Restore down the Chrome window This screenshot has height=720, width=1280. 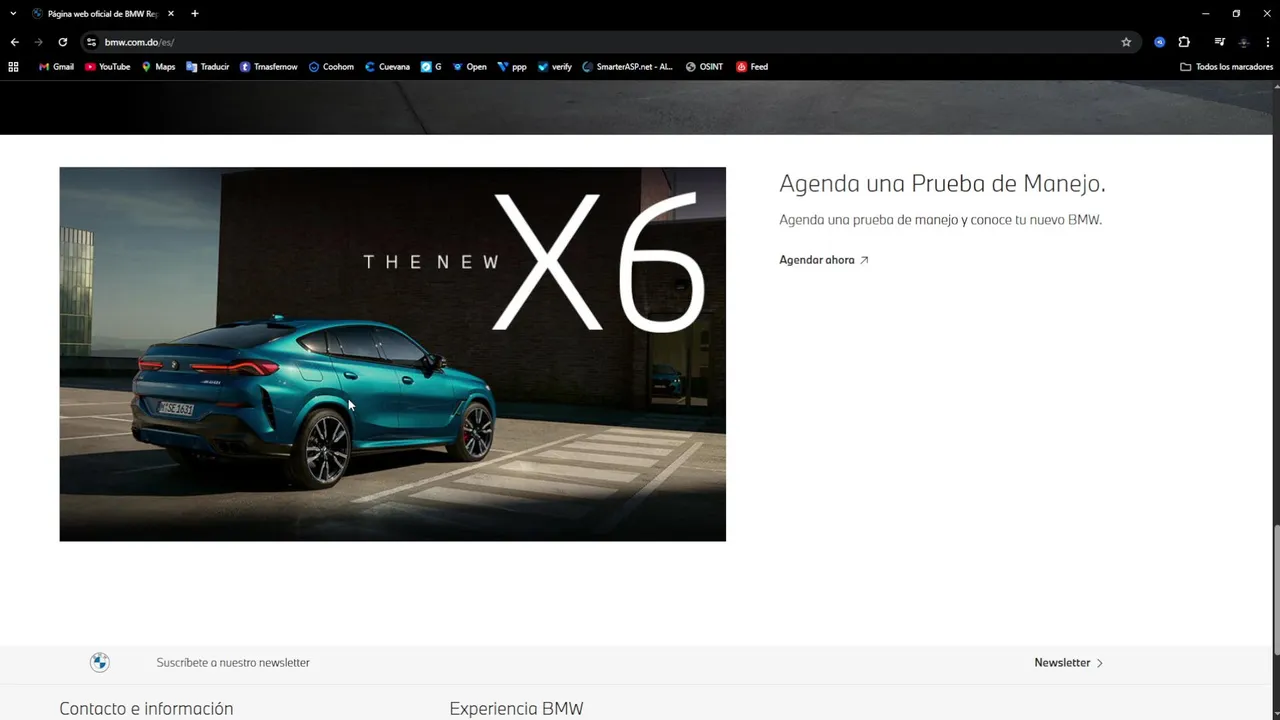click(x=1236, y=13)
